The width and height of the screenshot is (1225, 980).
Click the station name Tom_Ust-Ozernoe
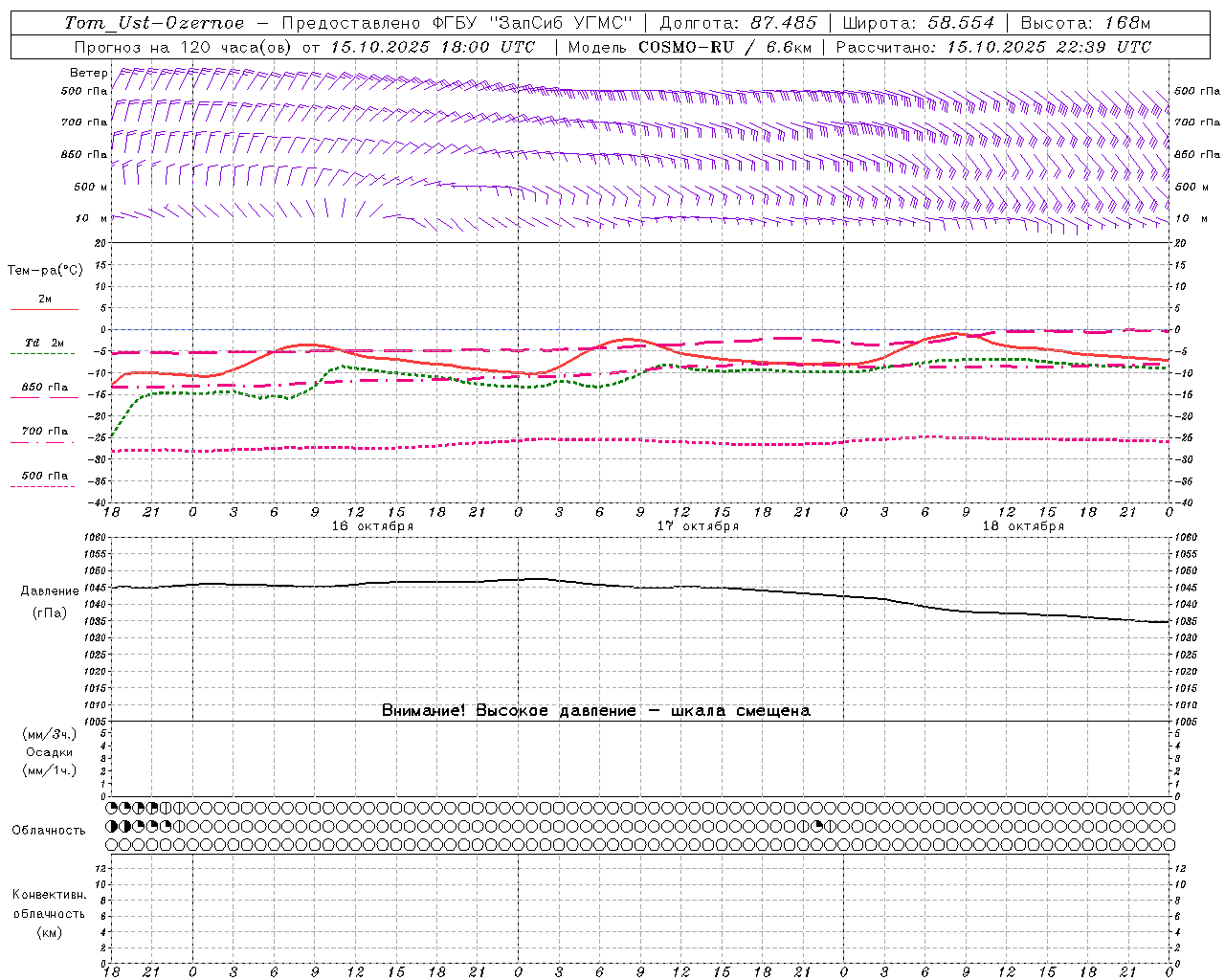pyautogui.click(x=154, y=23)
